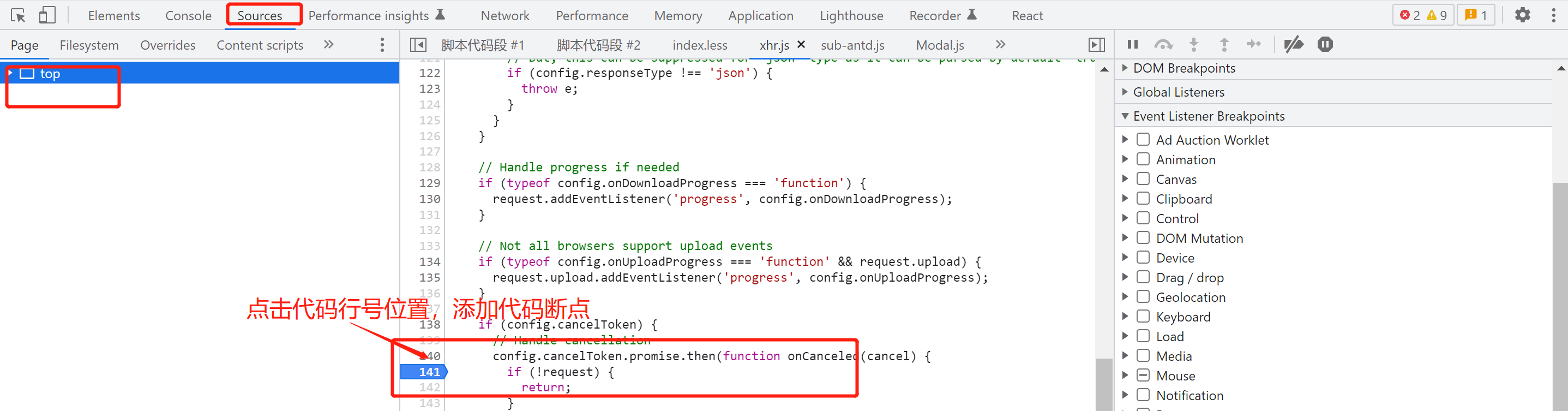Open the Memory panel

click(x=678, y=16)
